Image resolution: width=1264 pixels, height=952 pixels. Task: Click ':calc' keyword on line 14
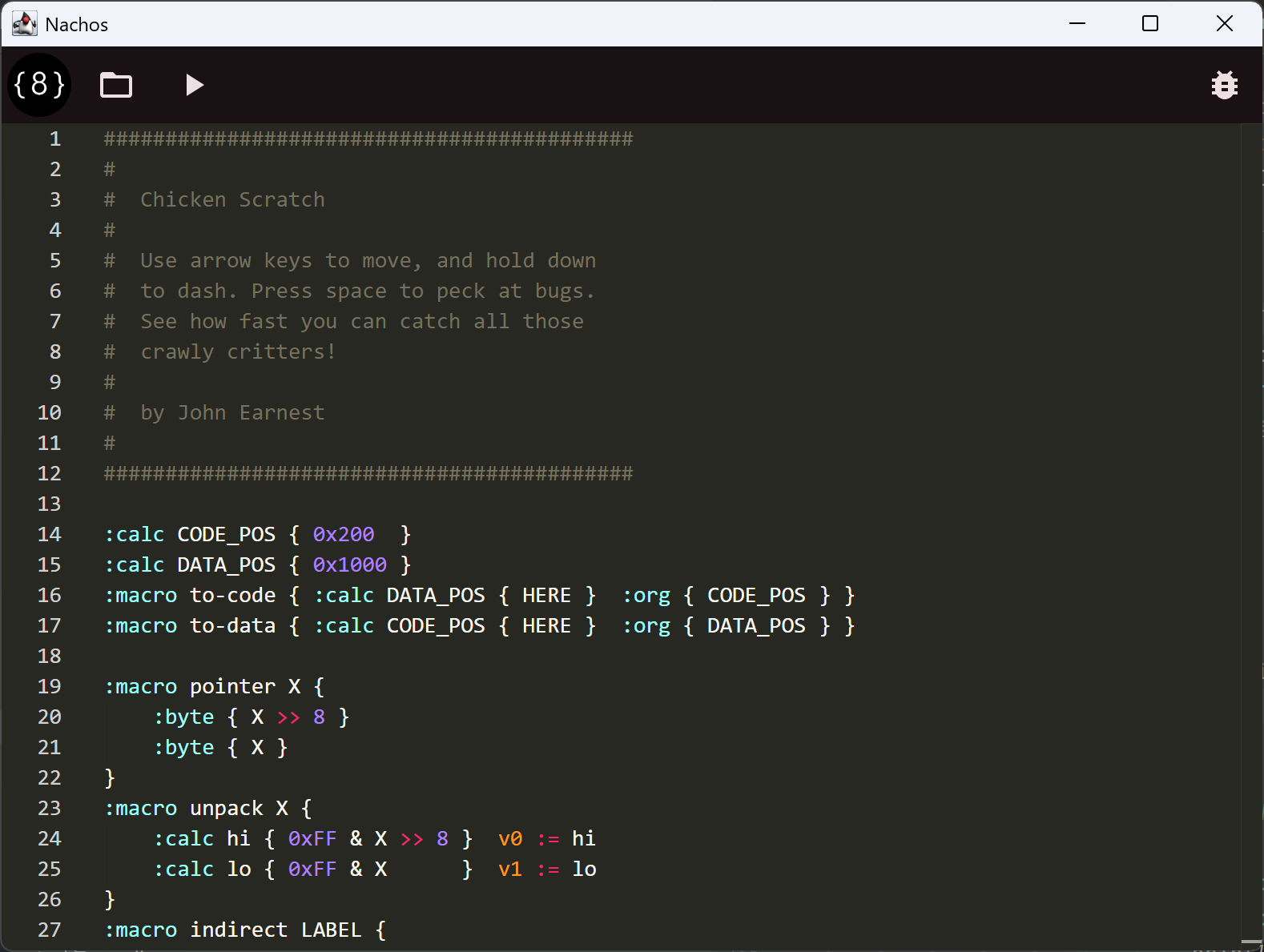pyautogui.click(x=135, y=534)
